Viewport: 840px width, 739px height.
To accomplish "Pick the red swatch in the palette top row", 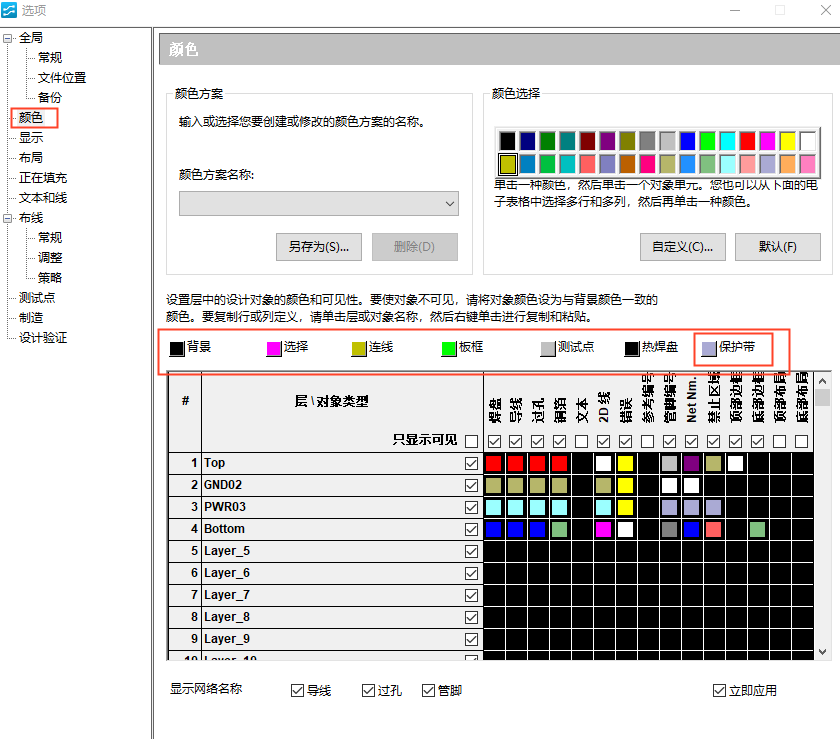I will (747, 141).
